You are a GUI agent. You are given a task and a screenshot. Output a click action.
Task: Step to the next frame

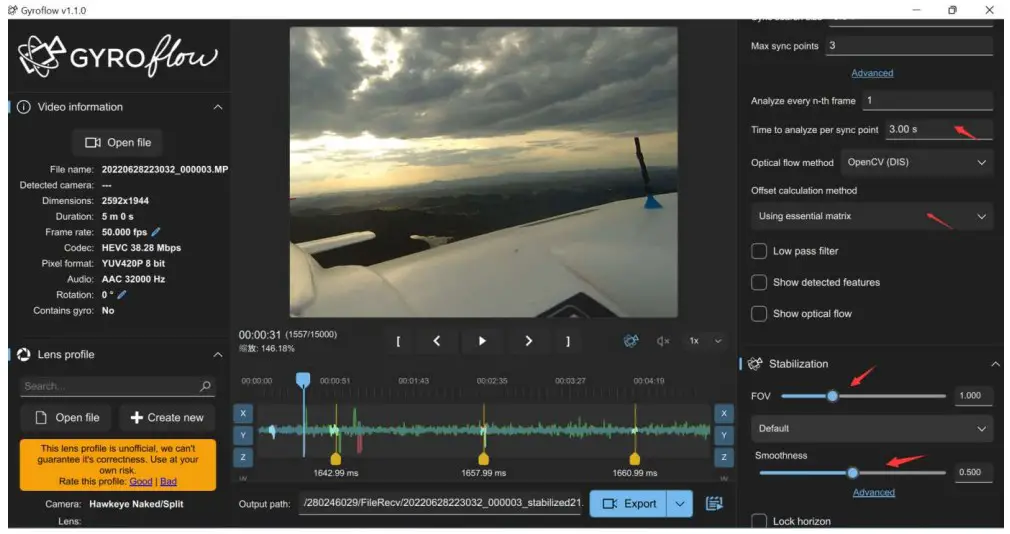pyautogui.click(x=528, y=341)
